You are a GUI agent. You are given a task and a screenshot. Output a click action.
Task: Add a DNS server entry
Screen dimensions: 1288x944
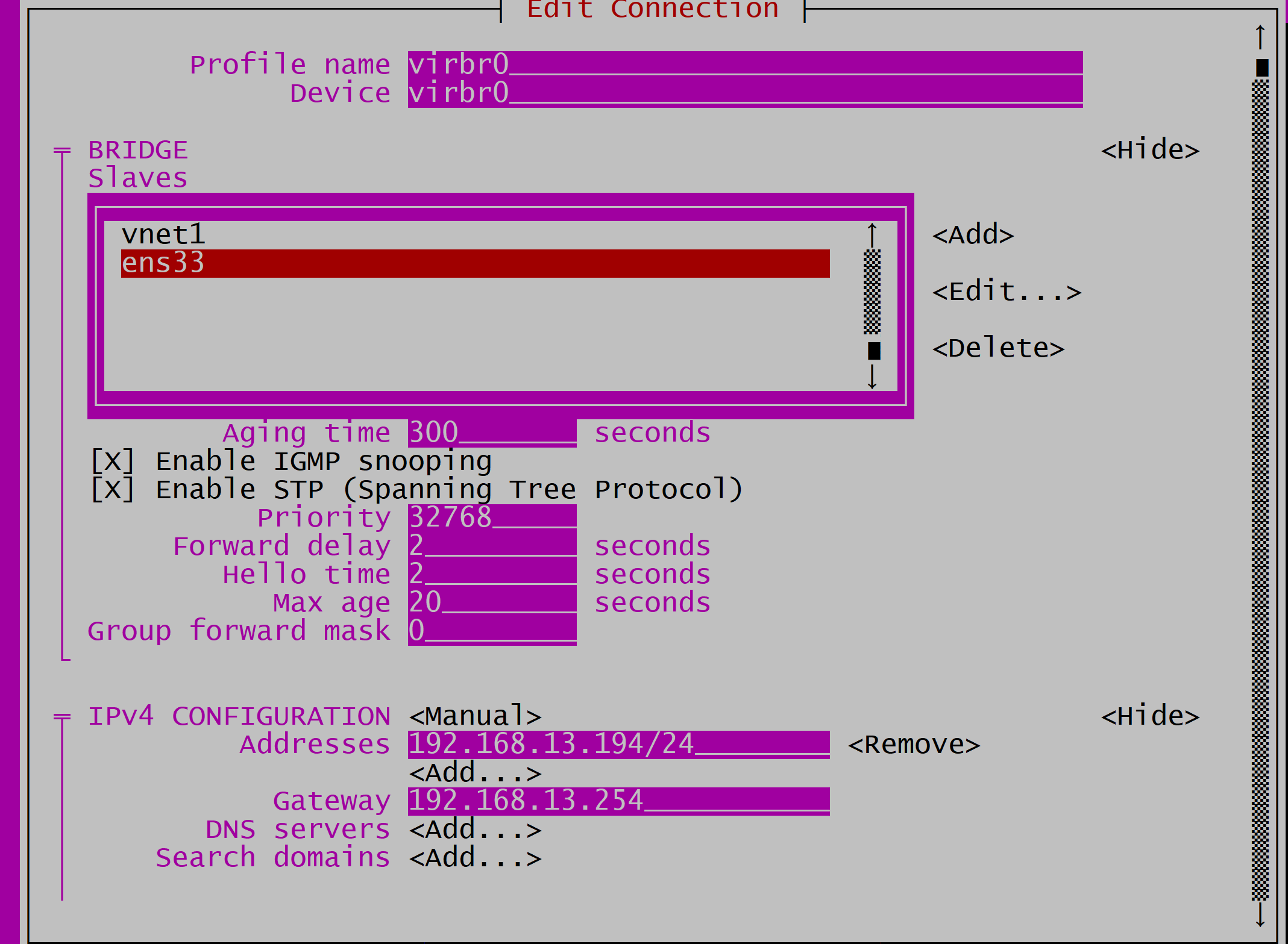475,830
